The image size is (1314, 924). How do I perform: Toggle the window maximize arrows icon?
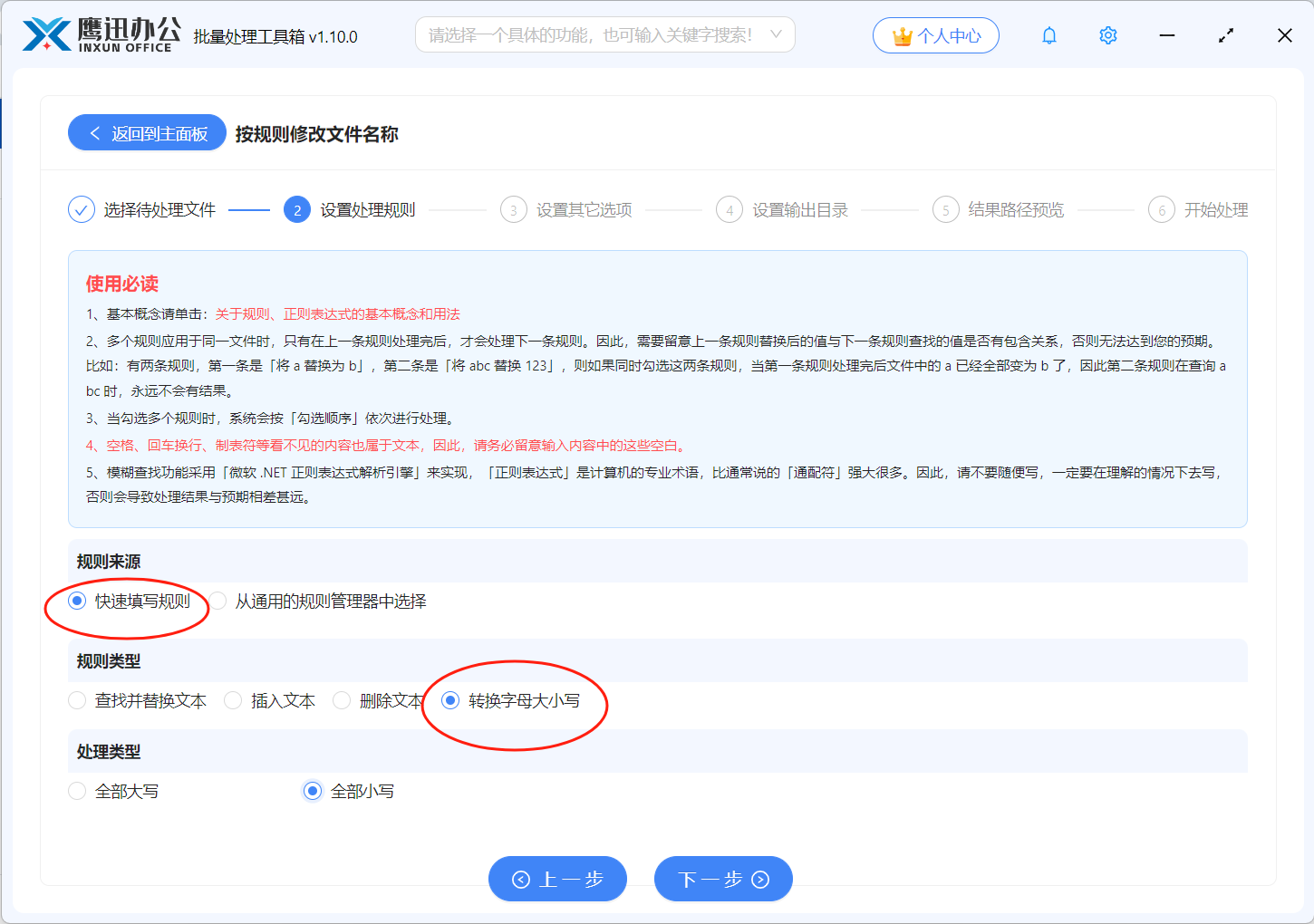[1226, 35]
